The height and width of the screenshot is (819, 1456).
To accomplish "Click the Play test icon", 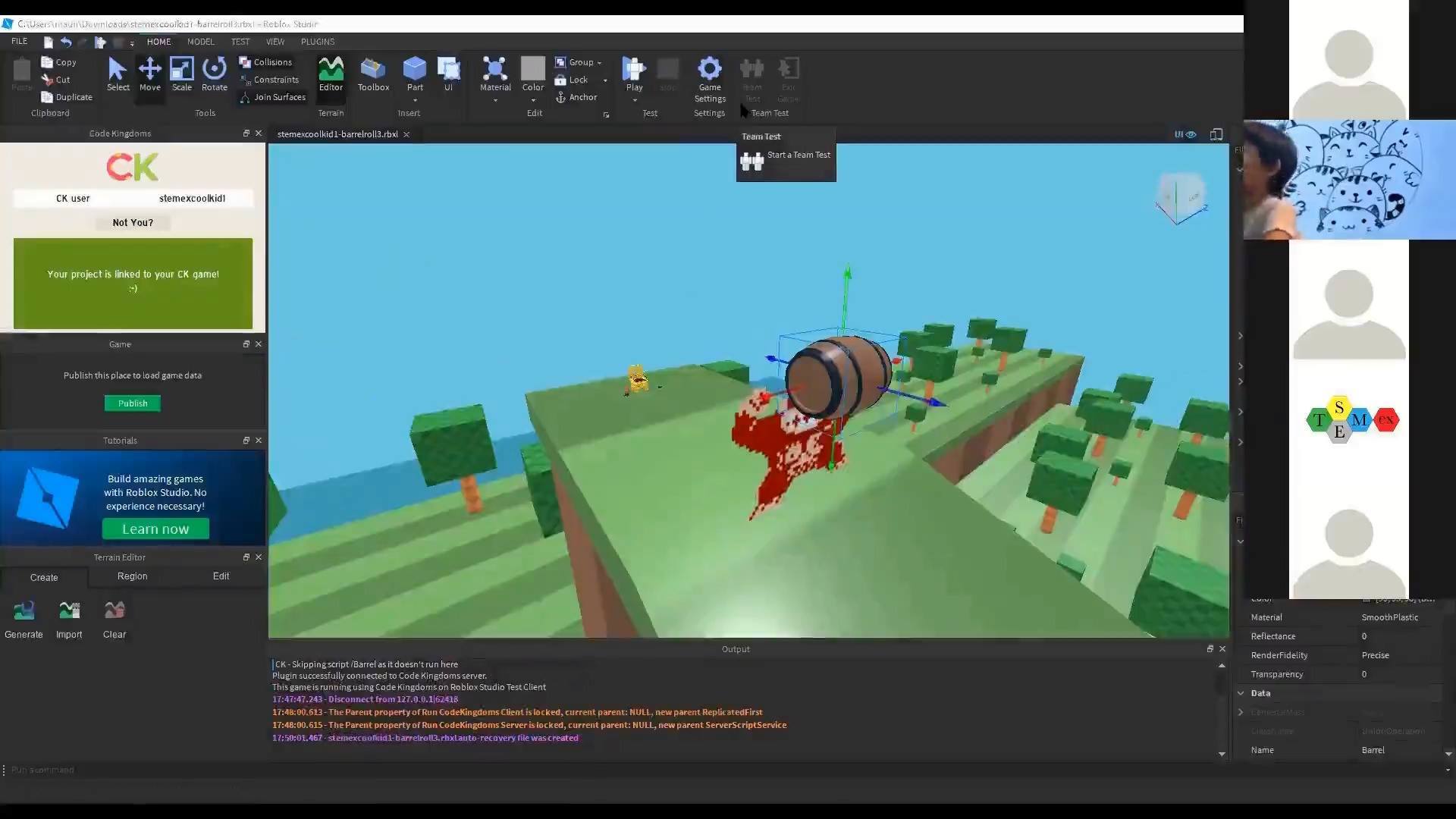I will 634,69.
